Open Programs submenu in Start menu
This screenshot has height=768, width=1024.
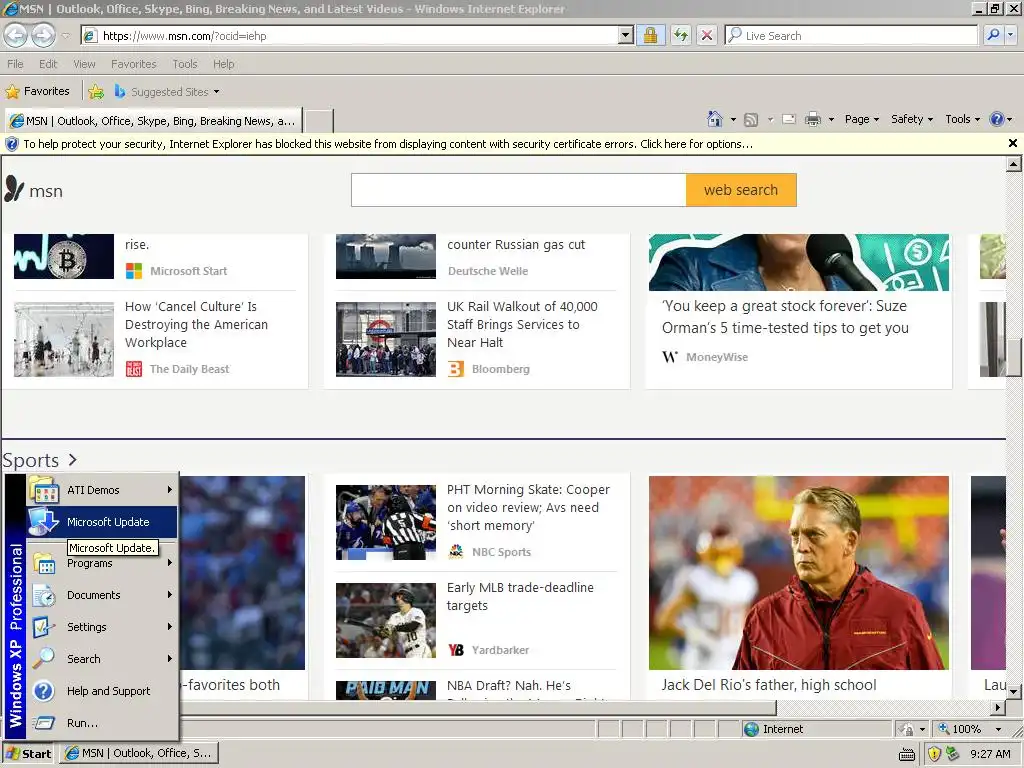point(102,563)
